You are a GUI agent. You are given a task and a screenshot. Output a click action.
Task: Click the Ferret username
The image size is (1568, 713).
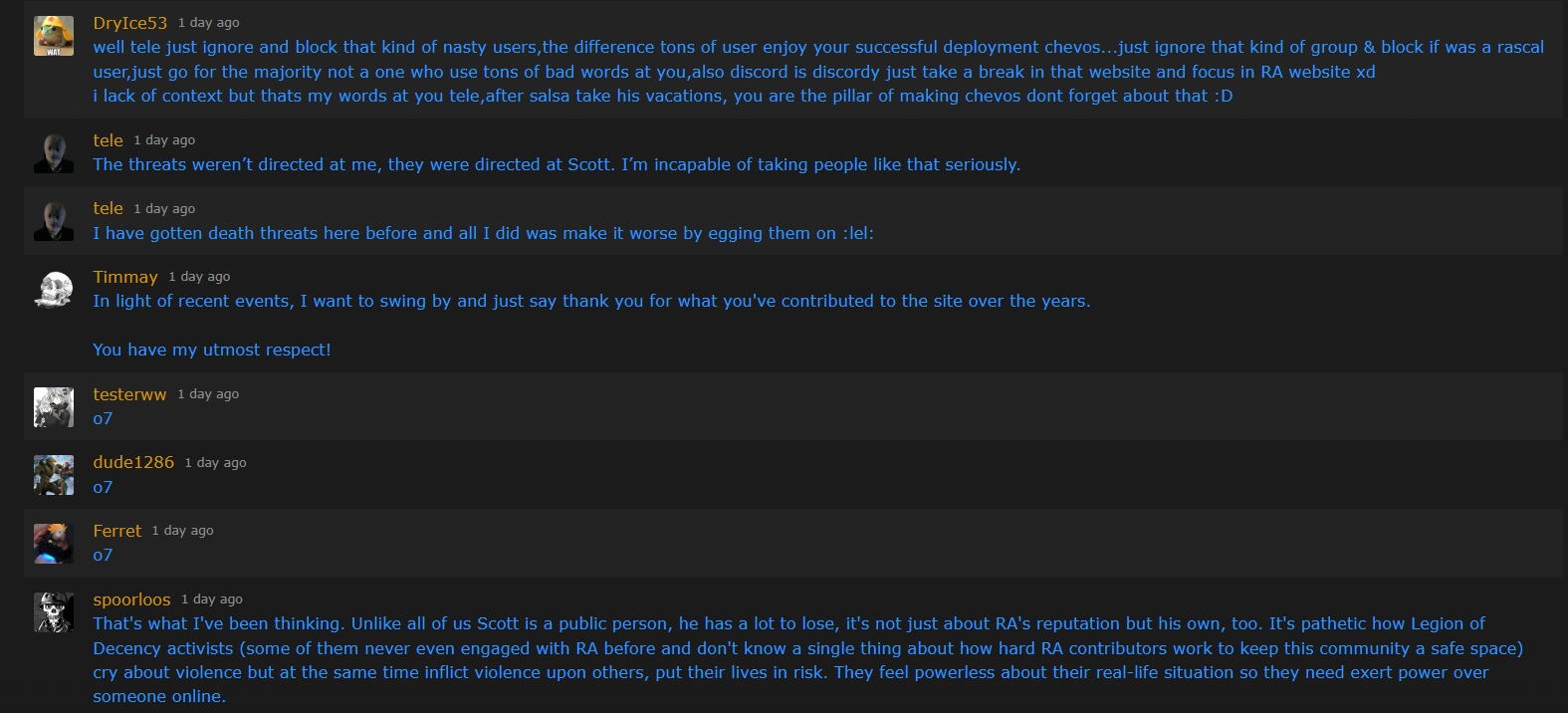[x=117, y=531]
